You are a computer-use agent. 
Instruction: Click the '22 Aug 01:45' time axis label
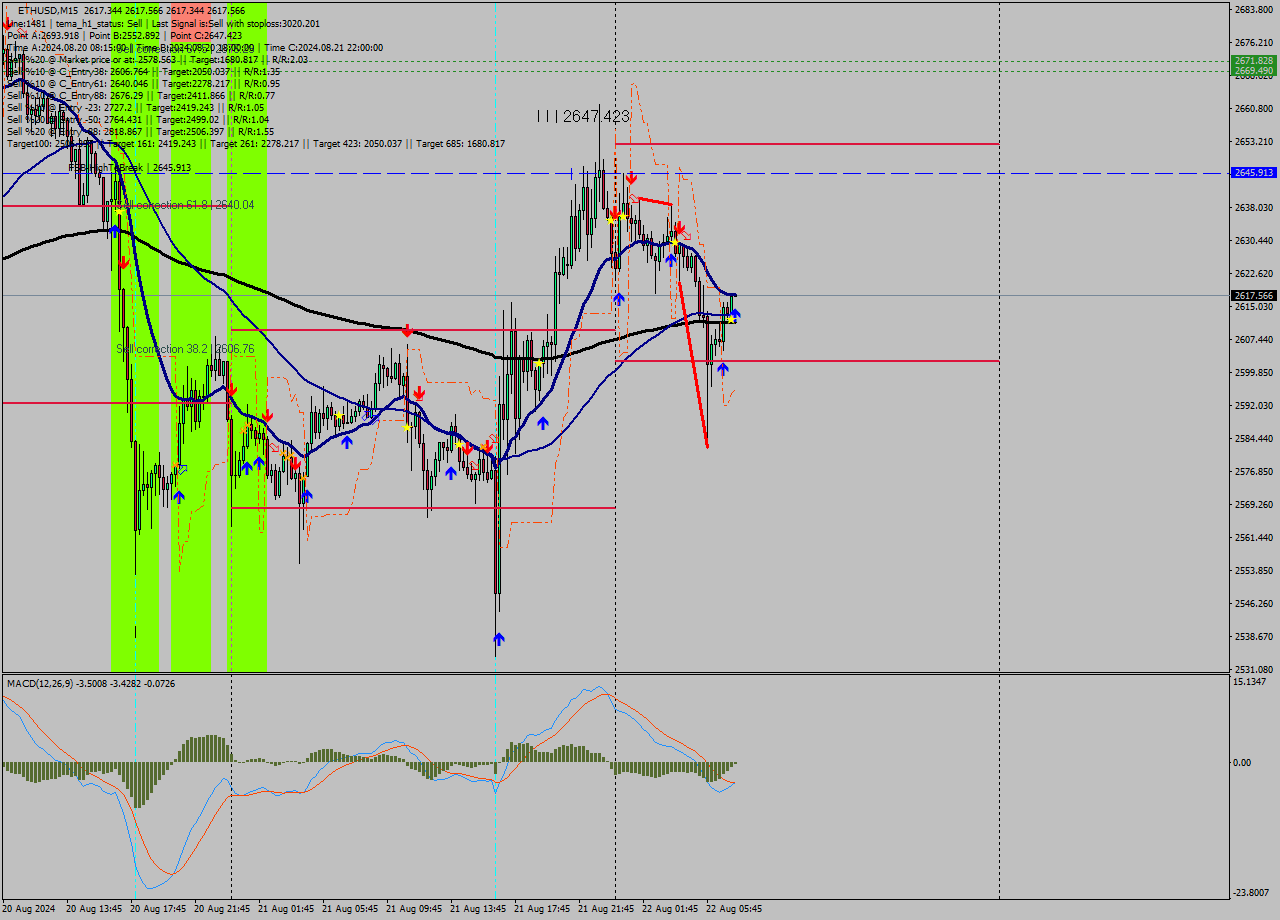(669, 909)
